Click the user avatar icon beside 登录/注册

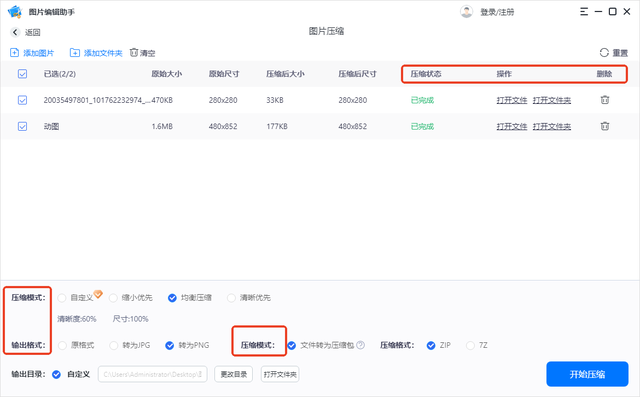tap(466, 11)
